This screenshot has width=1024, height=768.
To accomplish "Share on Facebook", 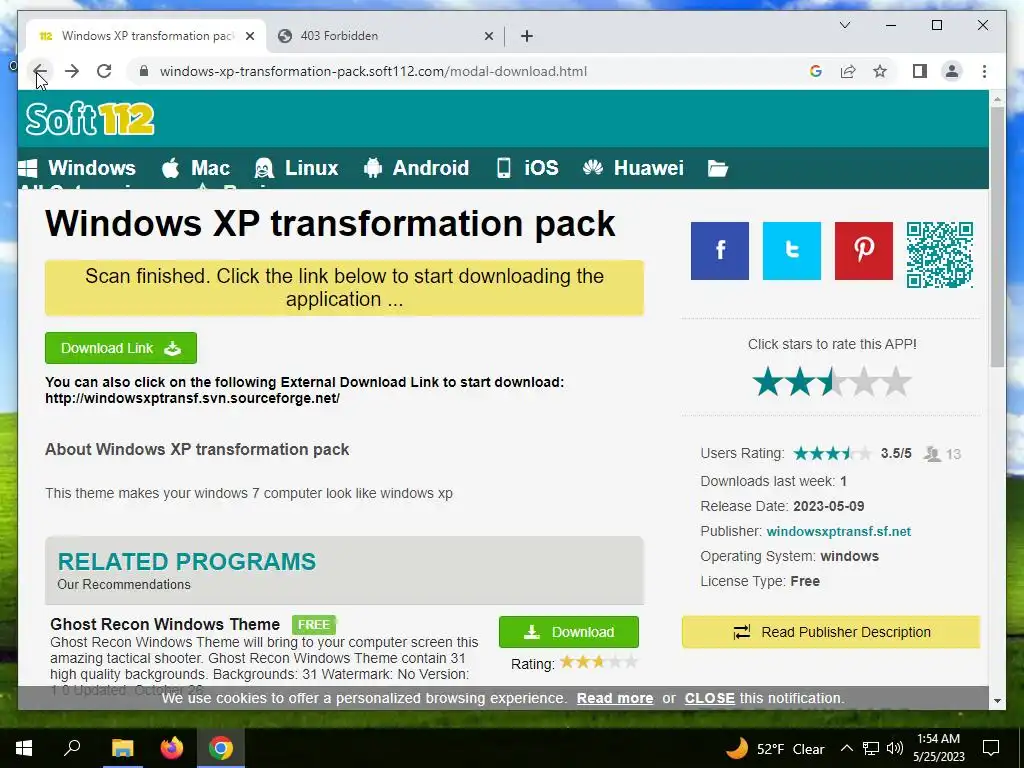I will click(720, 251).
